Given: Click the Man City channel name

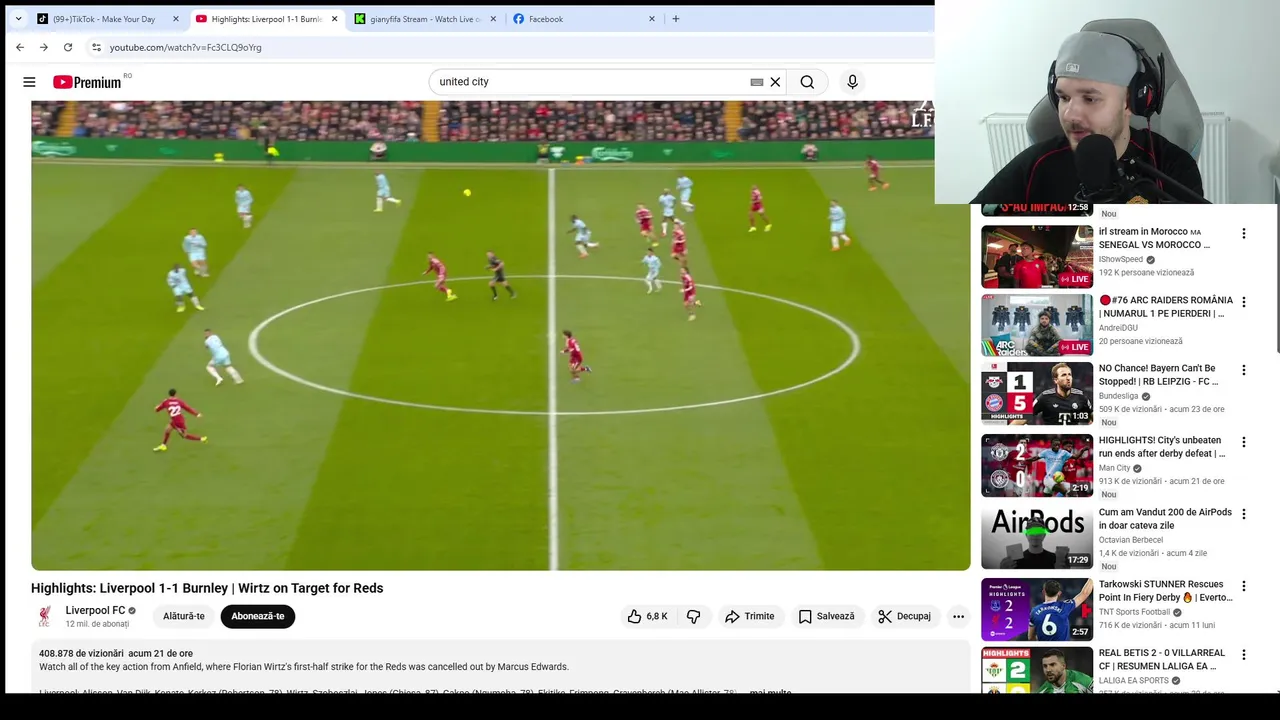Looking at the screenshot, I should click(1115, 468).
